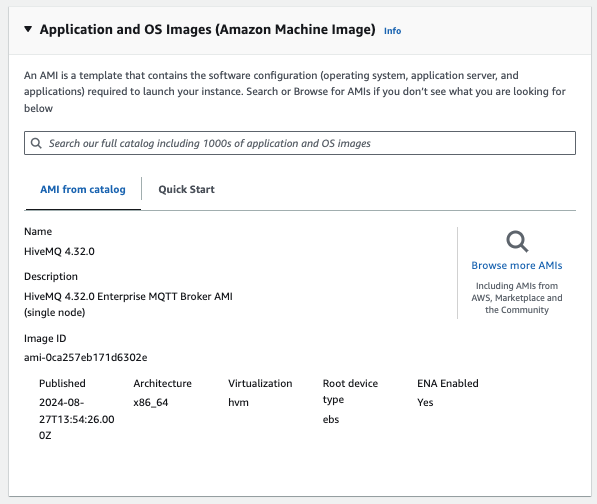The width and height of the screenshot is (597, 504).
Task: Click the Description label
Action: click(x=51, y=276)
